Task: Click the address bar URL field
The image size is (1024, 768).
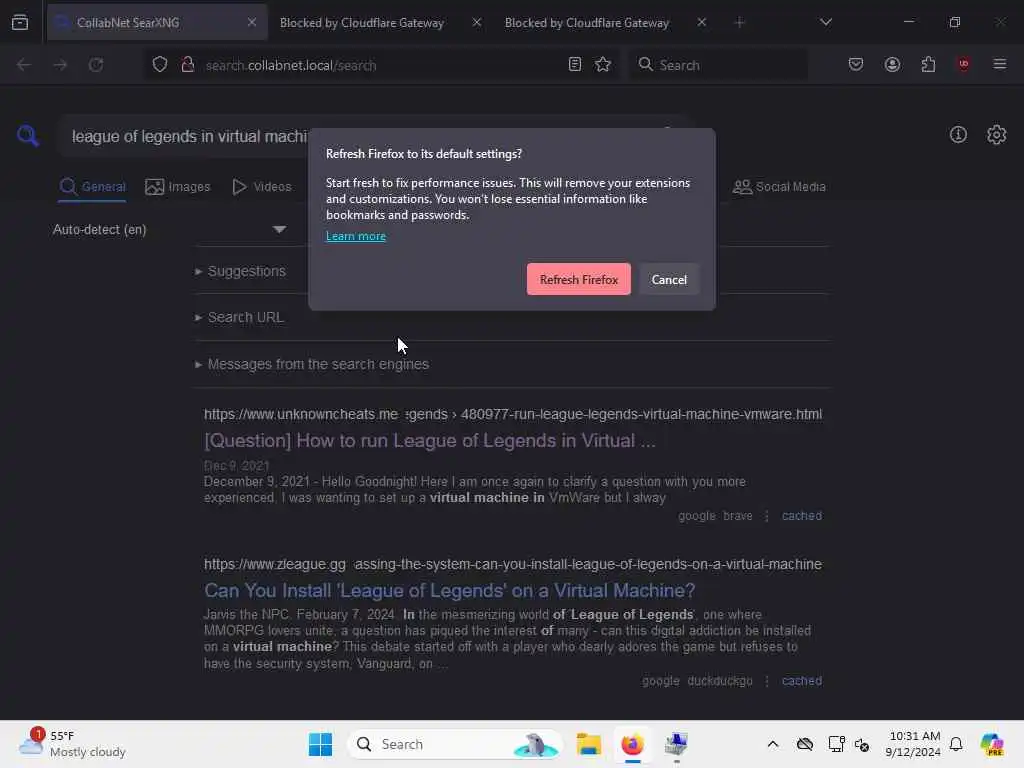Action: pos(379,65)
